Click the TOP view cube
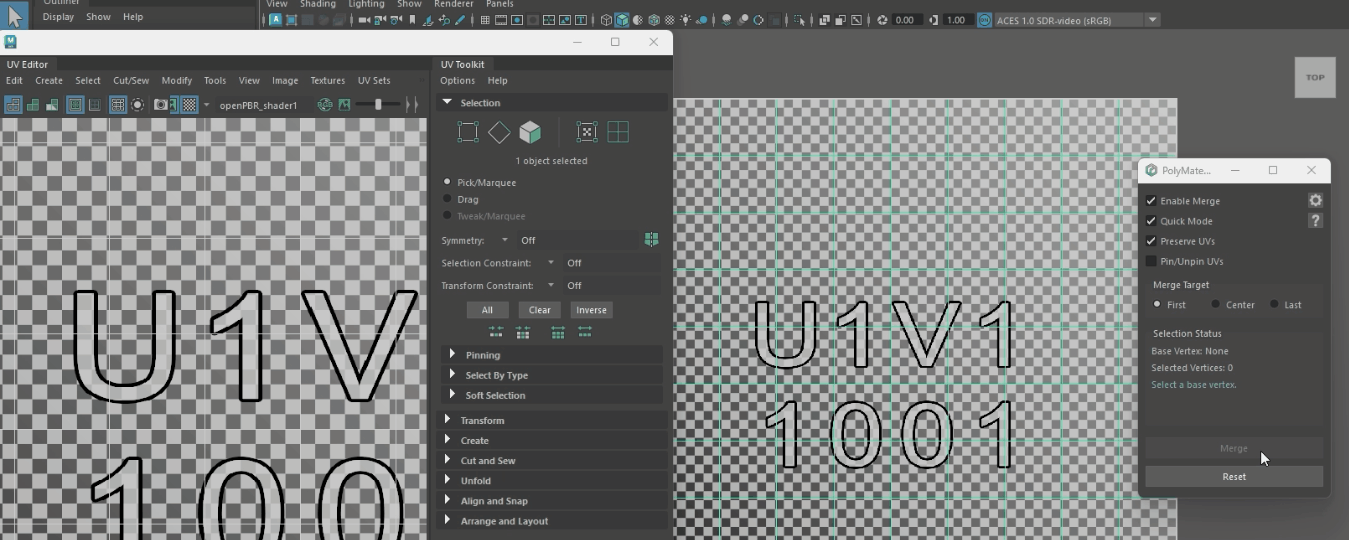The height and width of the screenshot is (540, 1349). tap(1315, 77)
